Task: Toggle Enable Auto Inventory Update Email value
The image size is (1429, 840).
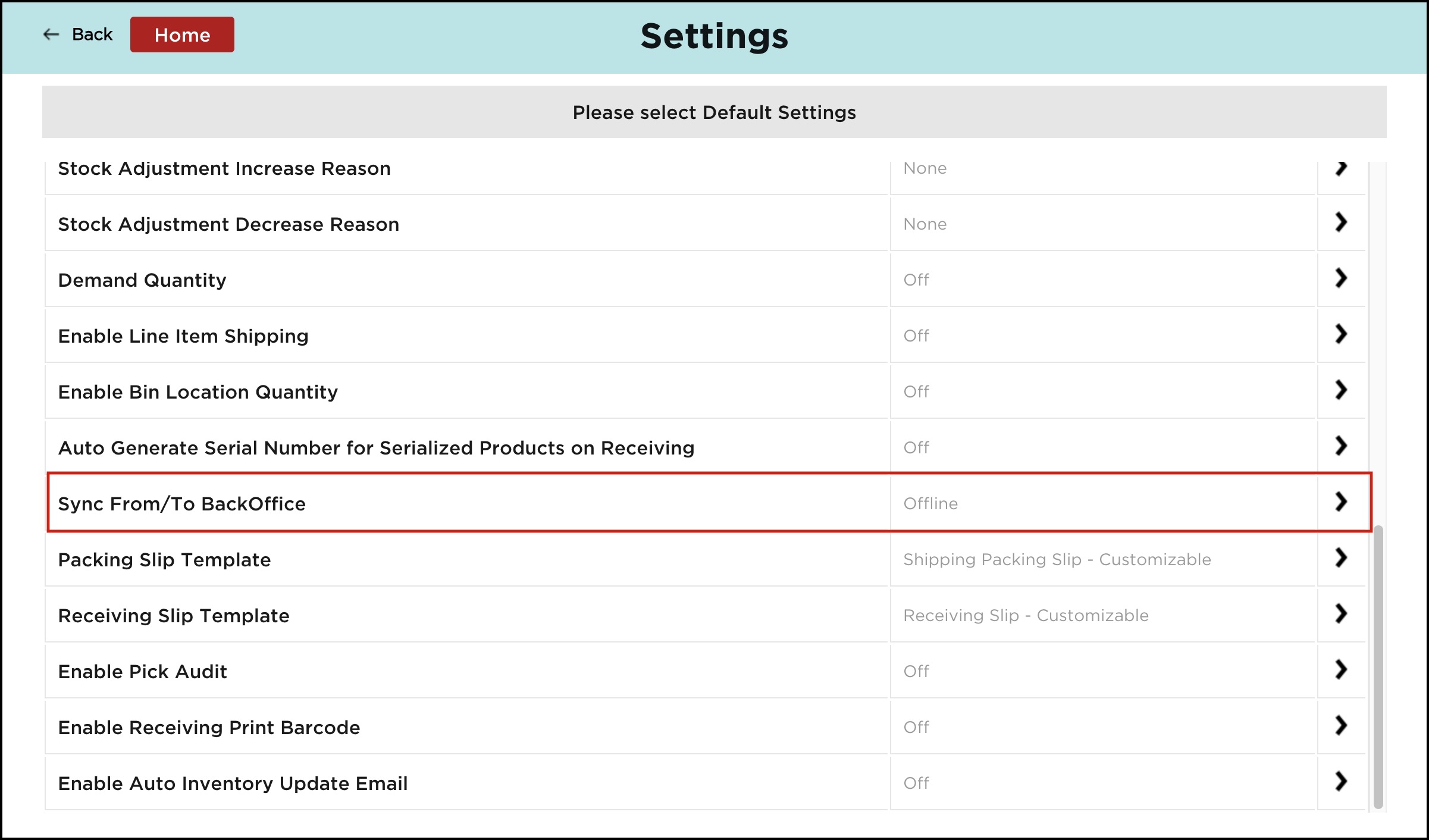Action: (x=916, y=783)
